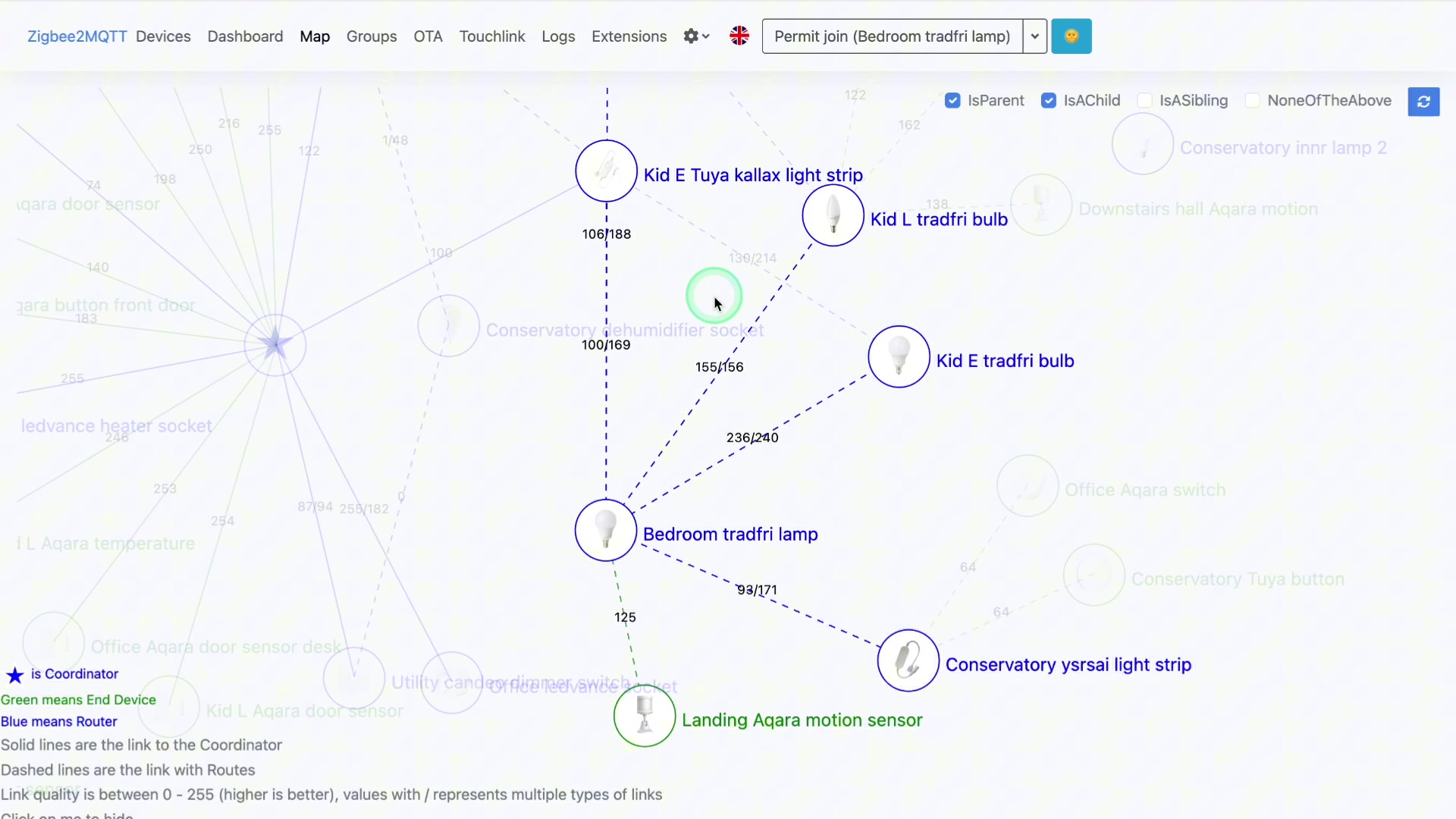The width and height of the screenshot is (1456, 819).
Task: Select the Kid E tradfri bulb node
Action: pyautogui.click(x=899, y=357)
